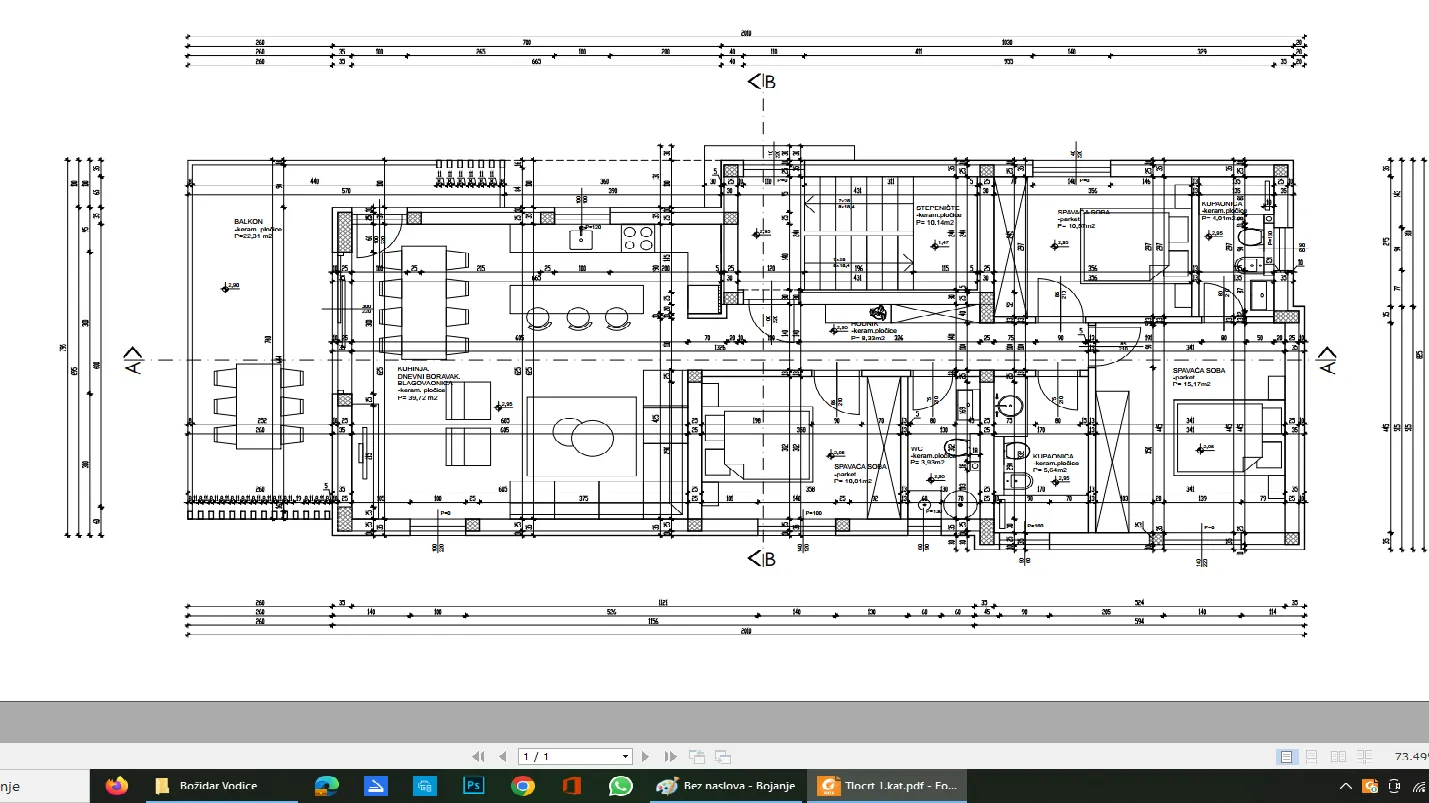This screenshot has width=1429, height=803.
Task: Switch to Bez naslova - Bojanje window
Action: point(728,786)
